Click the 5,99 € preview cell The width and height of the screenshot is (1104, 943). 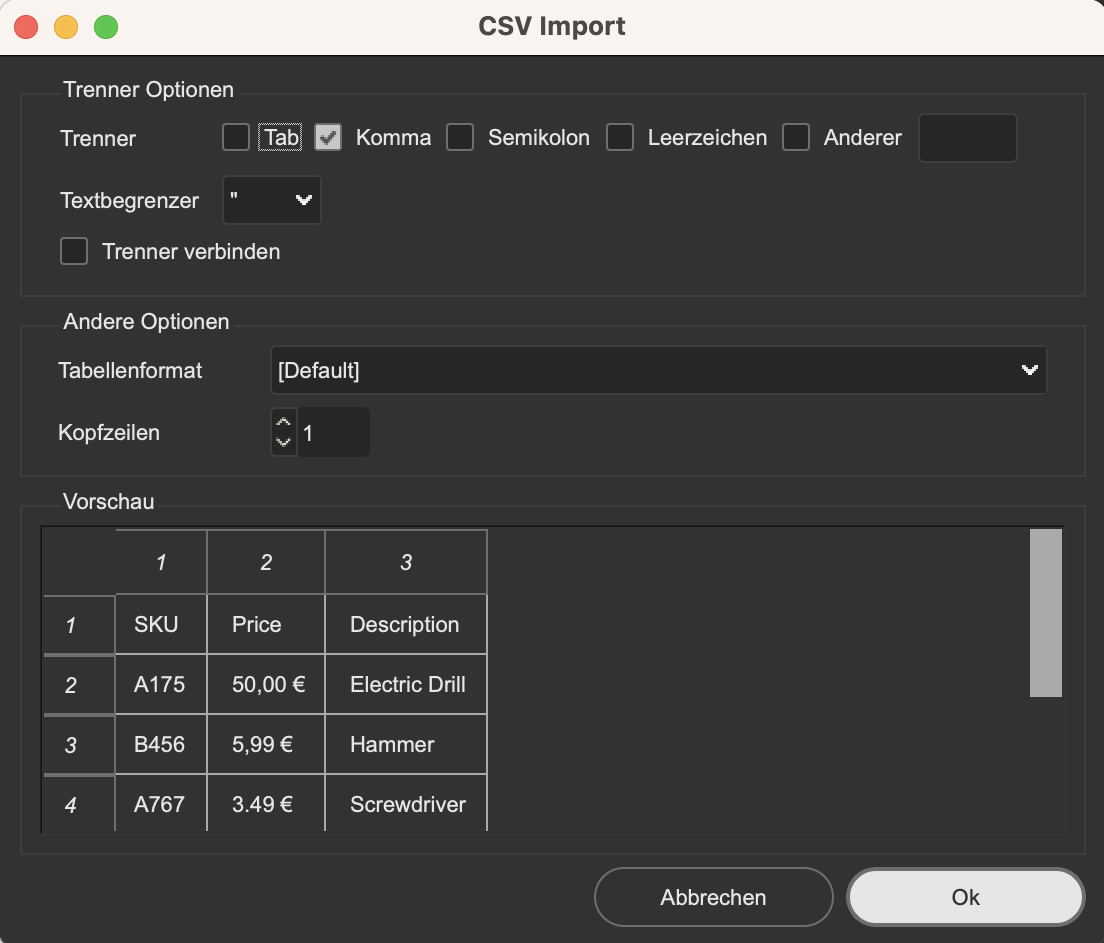[266, 744]
